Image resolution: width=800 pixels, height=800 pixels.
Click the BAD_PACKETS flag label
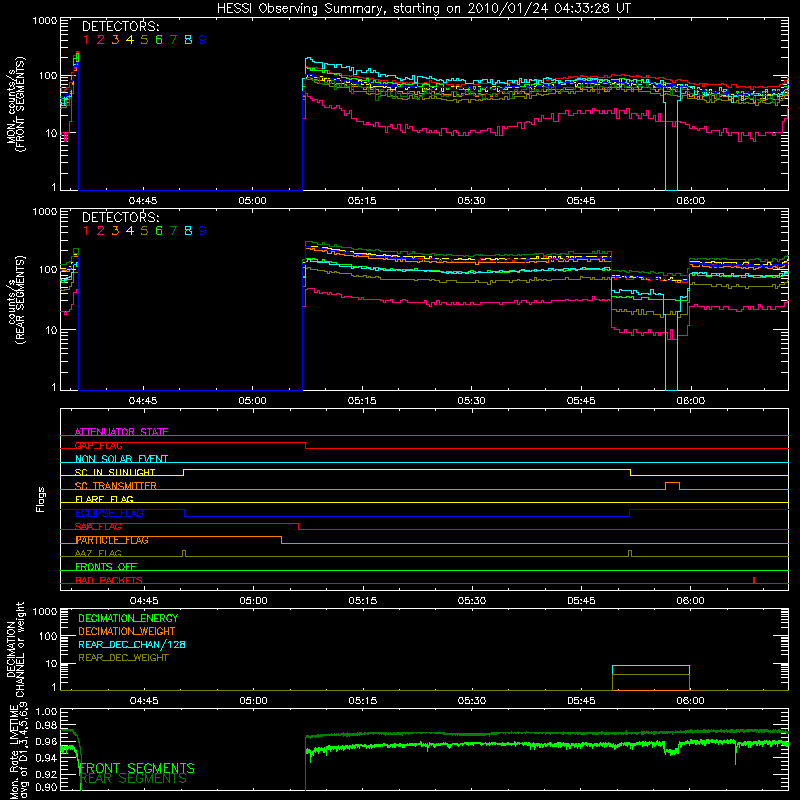tap(109, 581)
